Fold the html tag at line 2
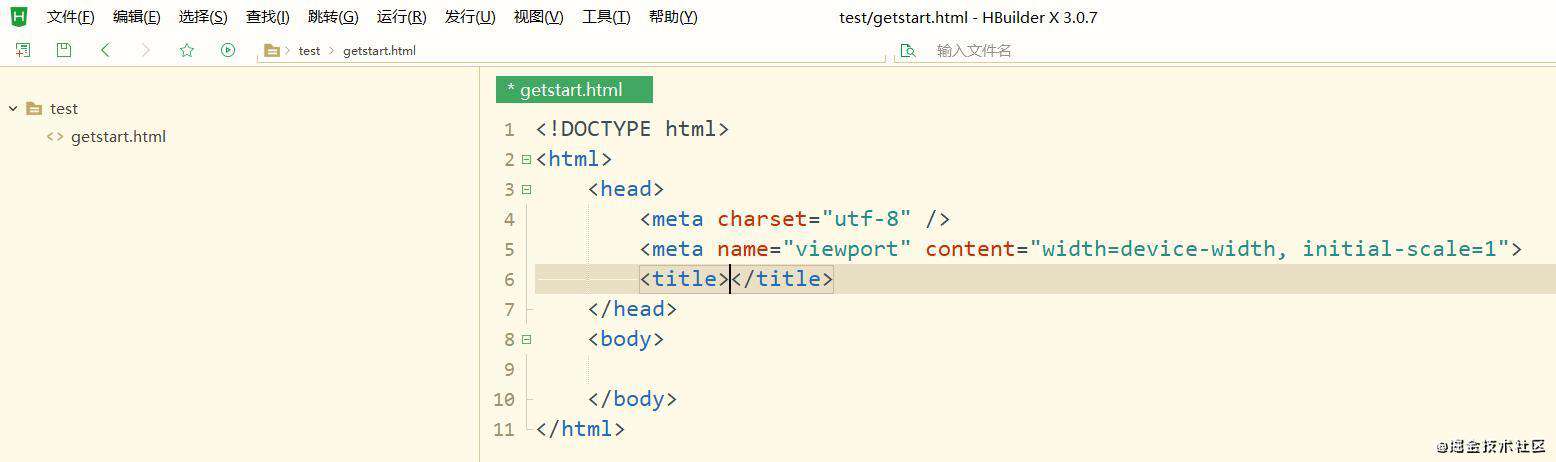The height and width of the screenshot is (462, 1556). (x=526, y=159)
